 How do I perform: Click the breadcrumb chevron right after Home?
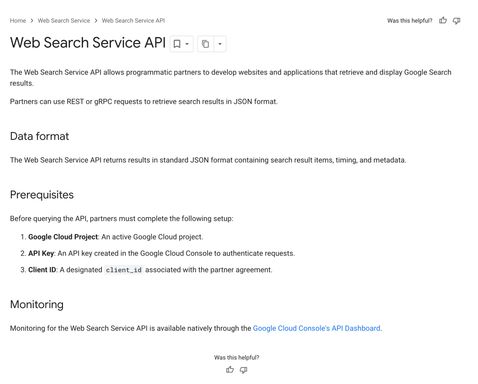point(32,21)
